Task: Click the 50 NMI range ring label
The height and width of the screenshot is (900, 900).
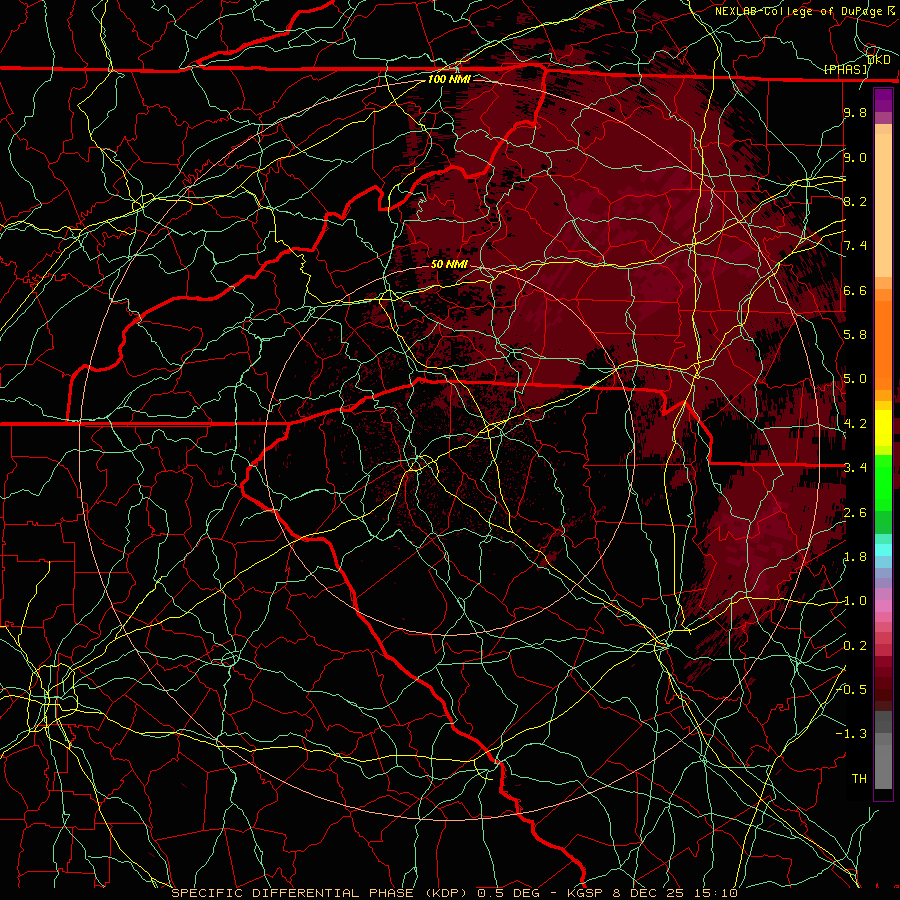Action: 449,264
